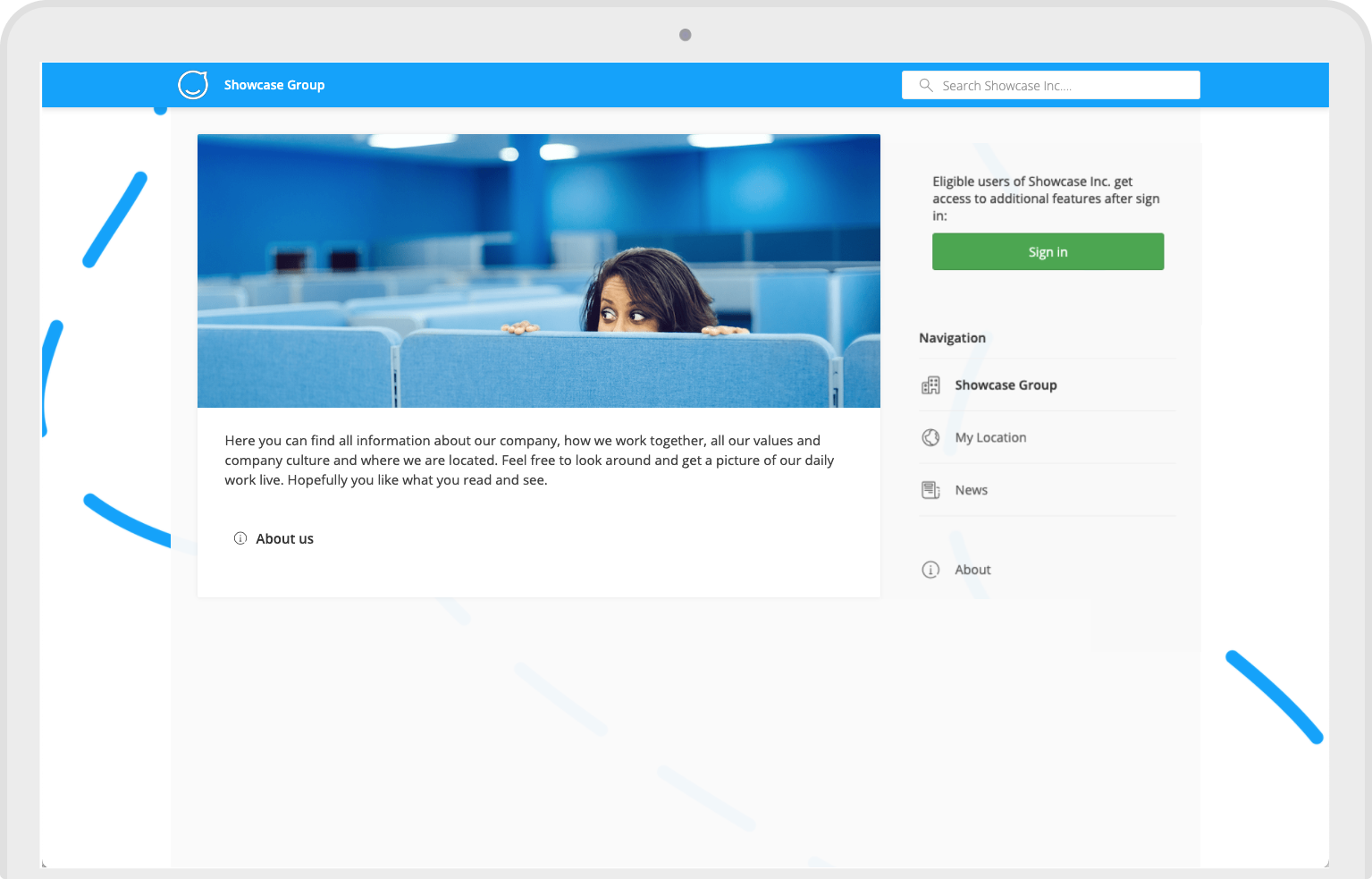This screenshot has width=1372, height=879.
Task: Focus the Search Showcase Inc. field
Action: tap(1050, 85)
